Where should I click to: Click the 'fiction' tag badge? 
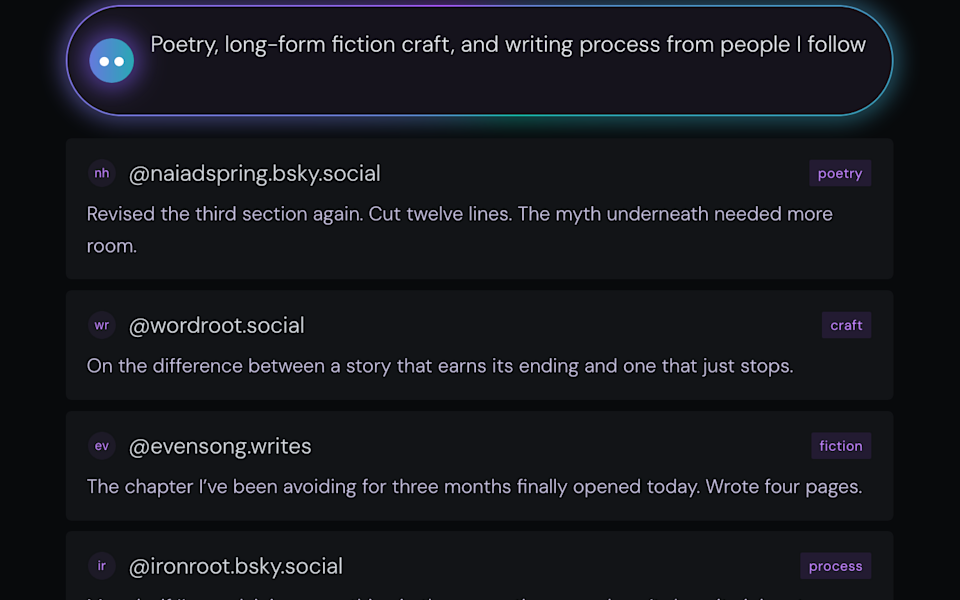coord(840,446)
